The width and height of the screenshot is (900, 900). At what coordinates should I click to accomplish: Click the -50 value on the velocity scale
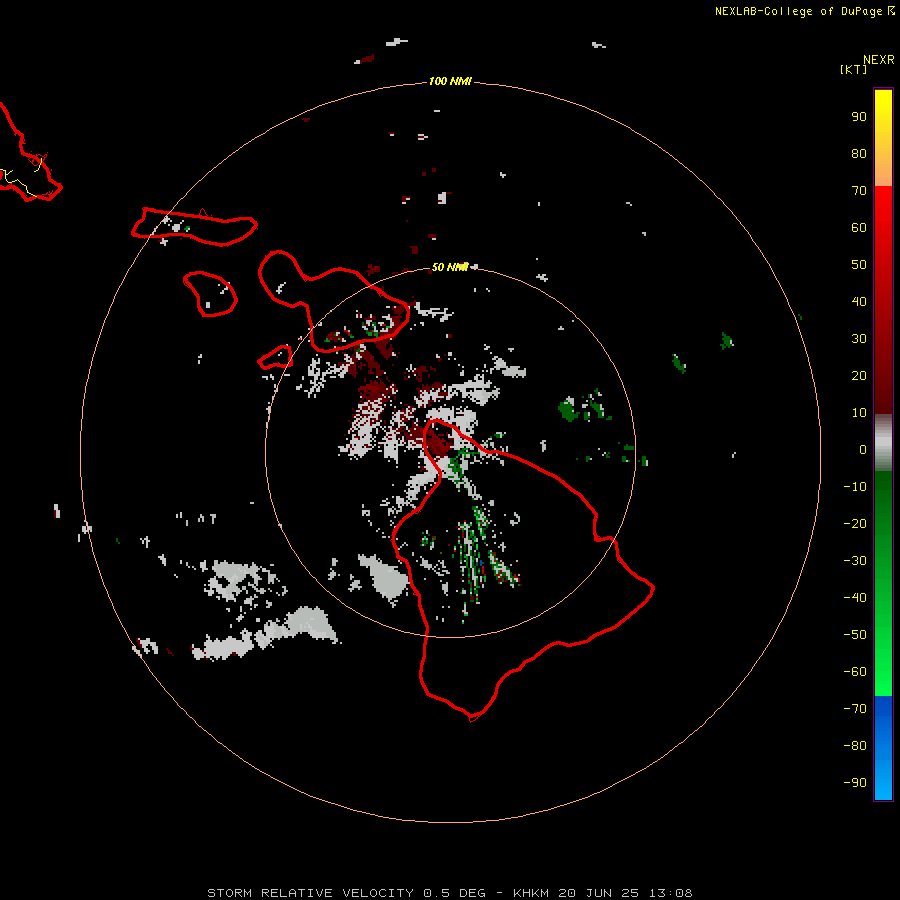[855, 635]
